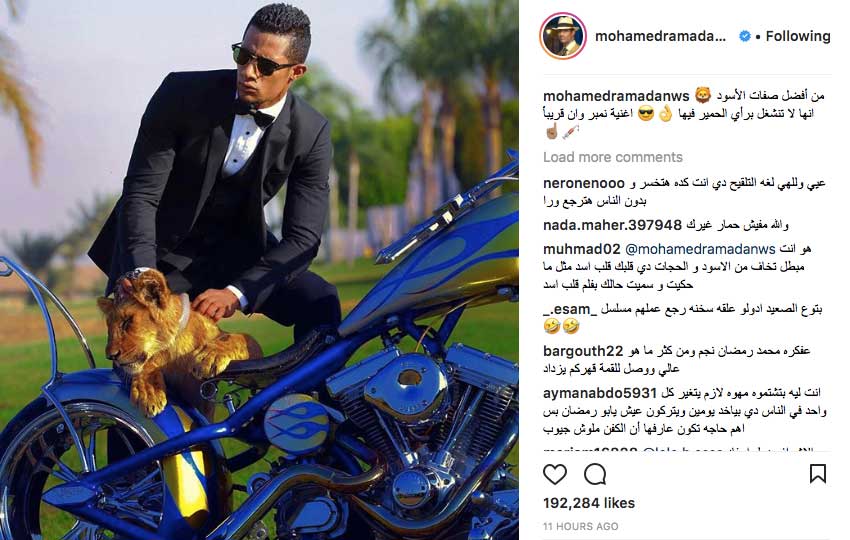Open the aymanabdo5931 commenter profile

(600, 393)
